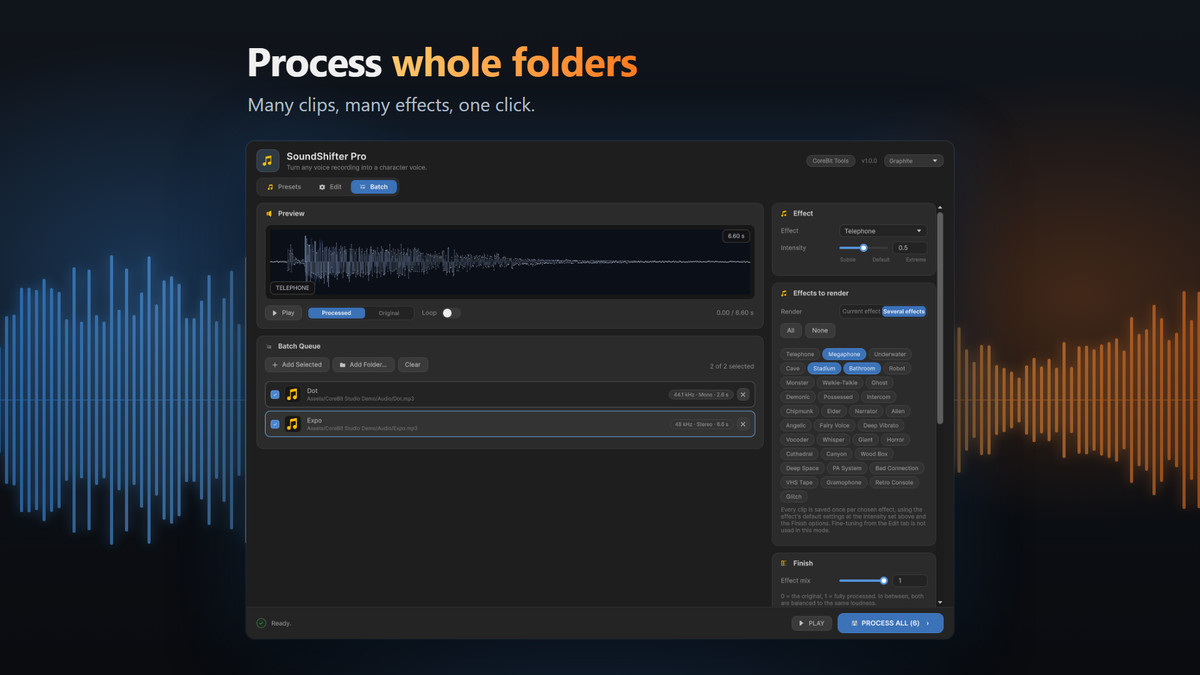Enable the Walkie-Talkie effect chip
The width and height of the screenshot is (1200, 675).
838,382
